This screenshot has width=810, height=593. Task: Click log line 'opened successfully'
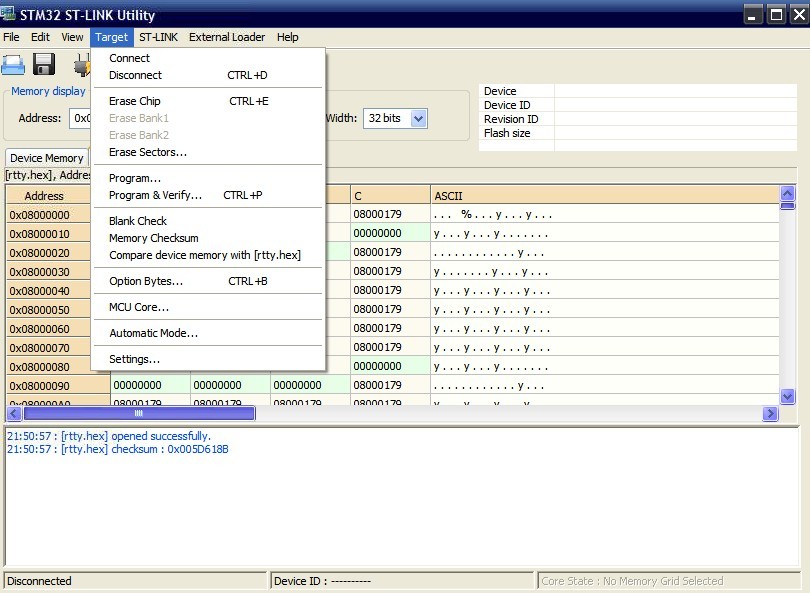click(109, 436)
